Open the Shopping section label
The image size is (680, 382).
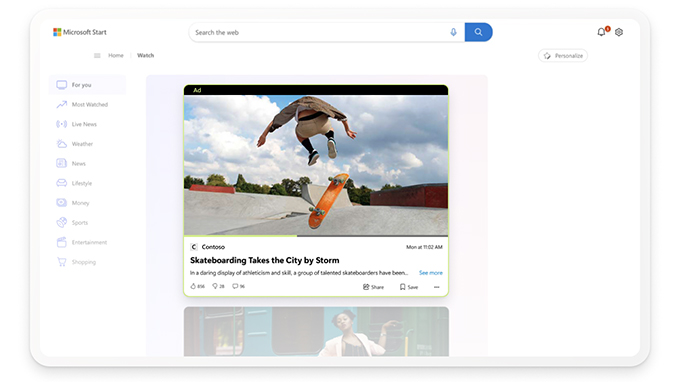[x=84, y=262]
